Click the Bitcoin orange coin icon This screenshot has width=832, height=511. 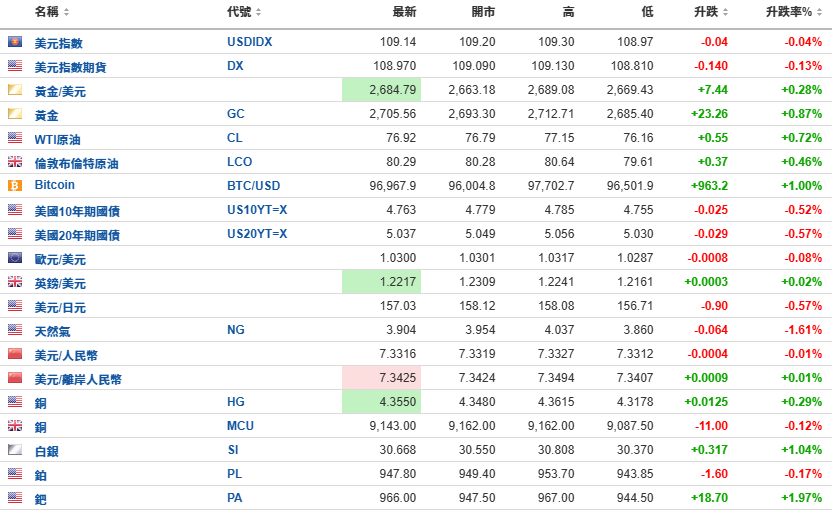[x=15, y=186]
